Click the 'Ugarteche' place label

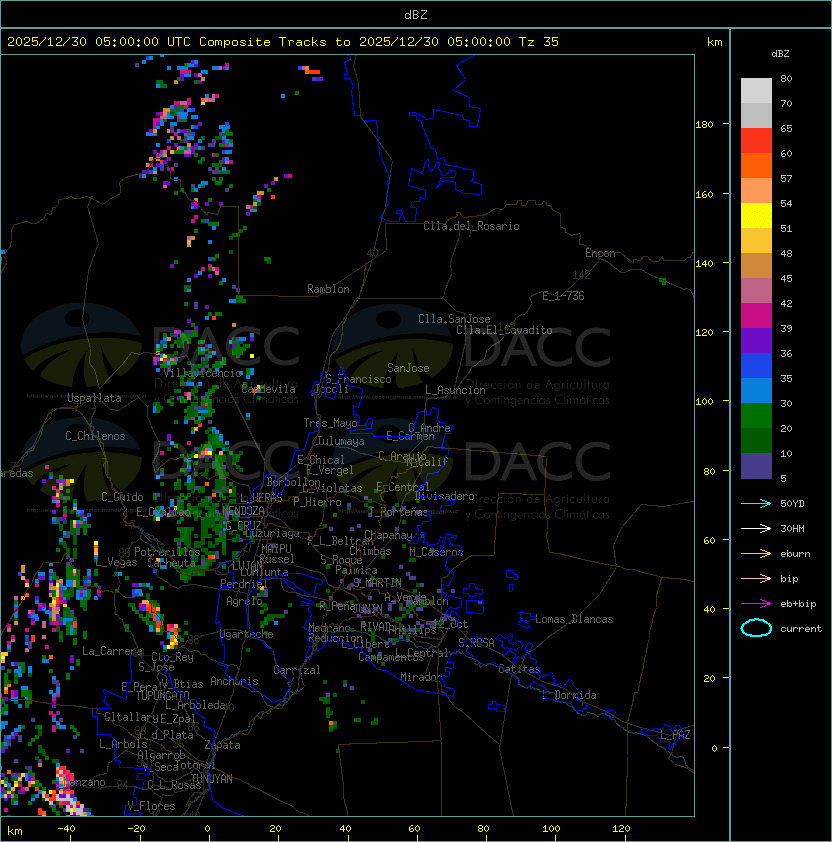click(247, 634)
